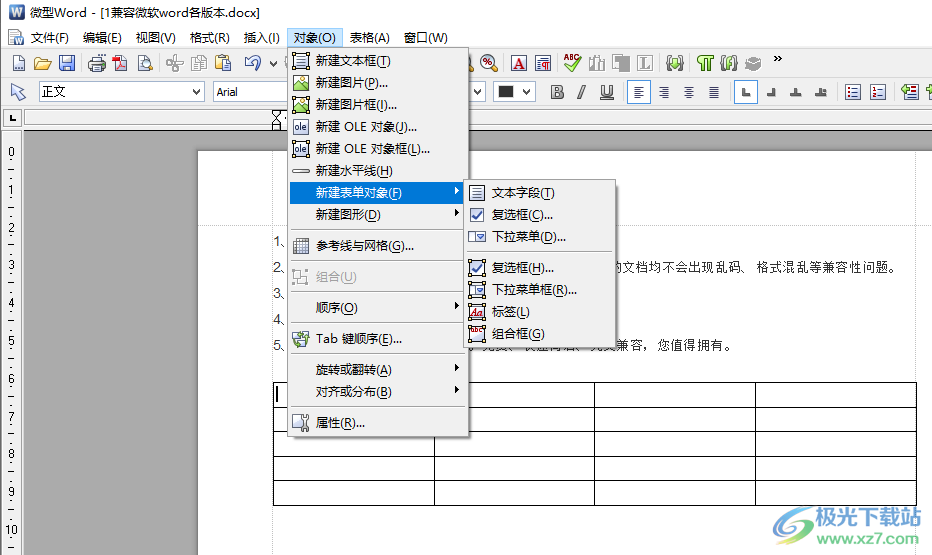Select the center tab stop type
932x555 pixels.
(796, 92)
